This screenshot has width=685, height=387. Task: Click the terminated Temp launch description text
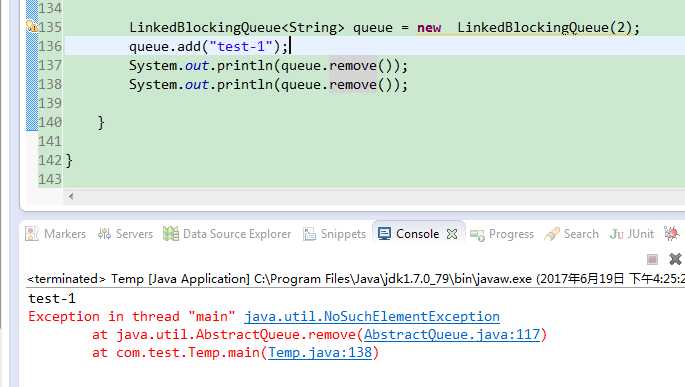point(356,279)
